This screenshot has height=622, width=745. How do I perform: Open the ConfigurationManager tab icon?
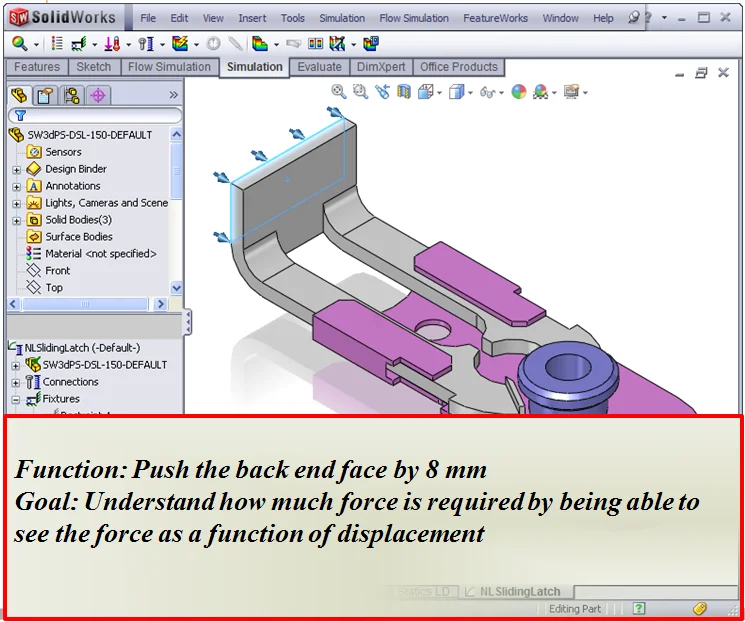tap(71, 95)
